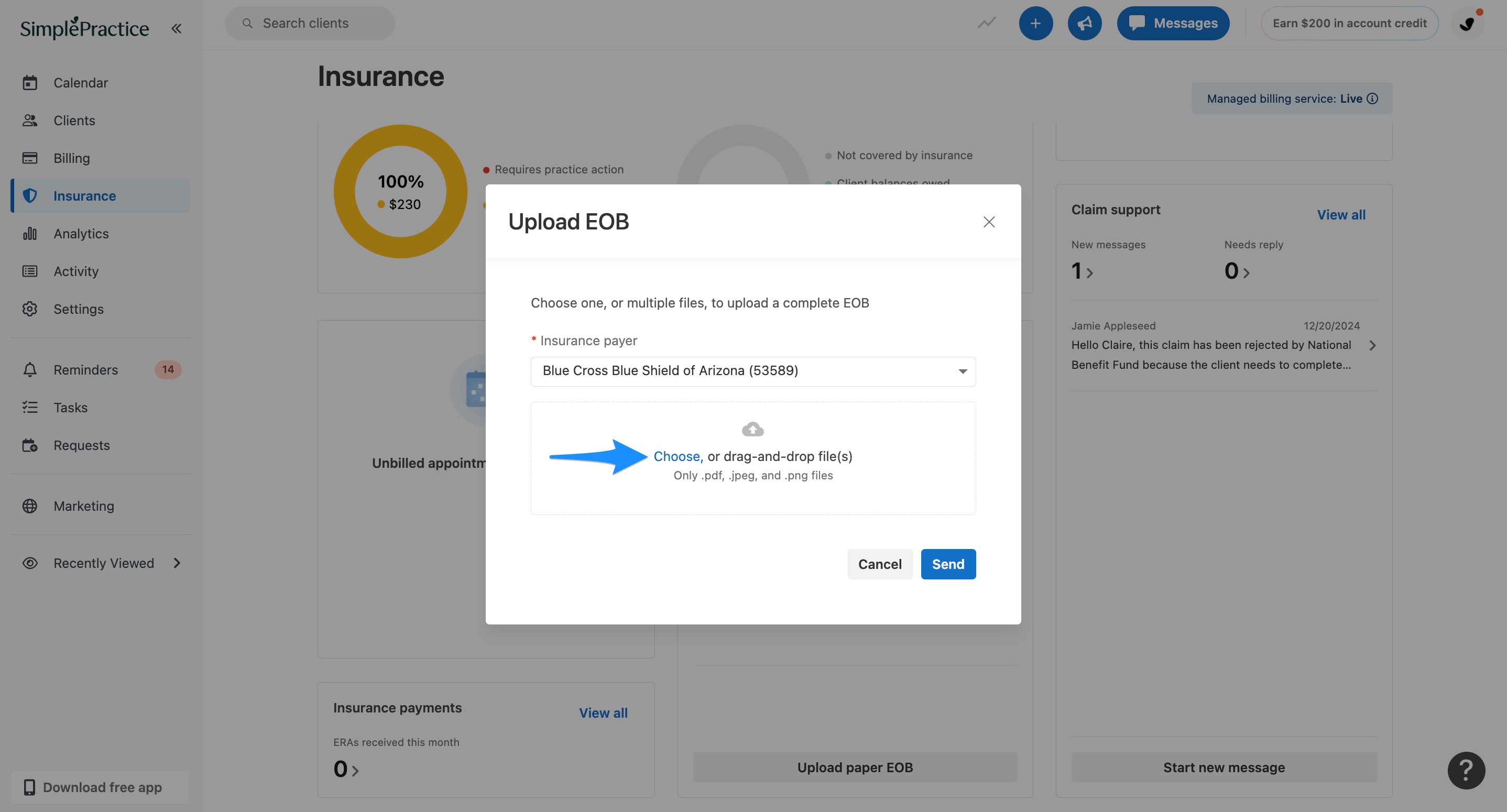
Task: Open Calendar from the sidebar
Action: pos(81,82)
